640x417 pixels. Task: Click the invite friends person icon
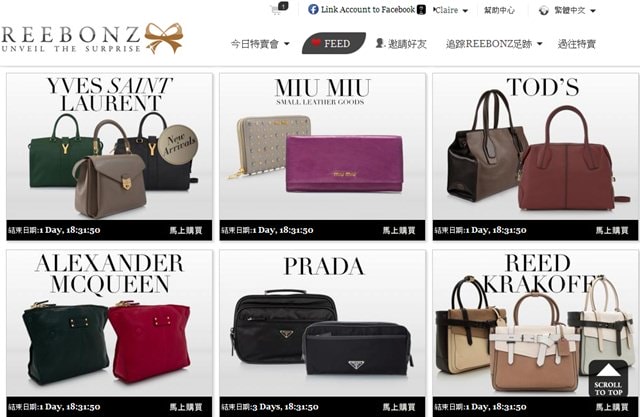coord(380,43)
